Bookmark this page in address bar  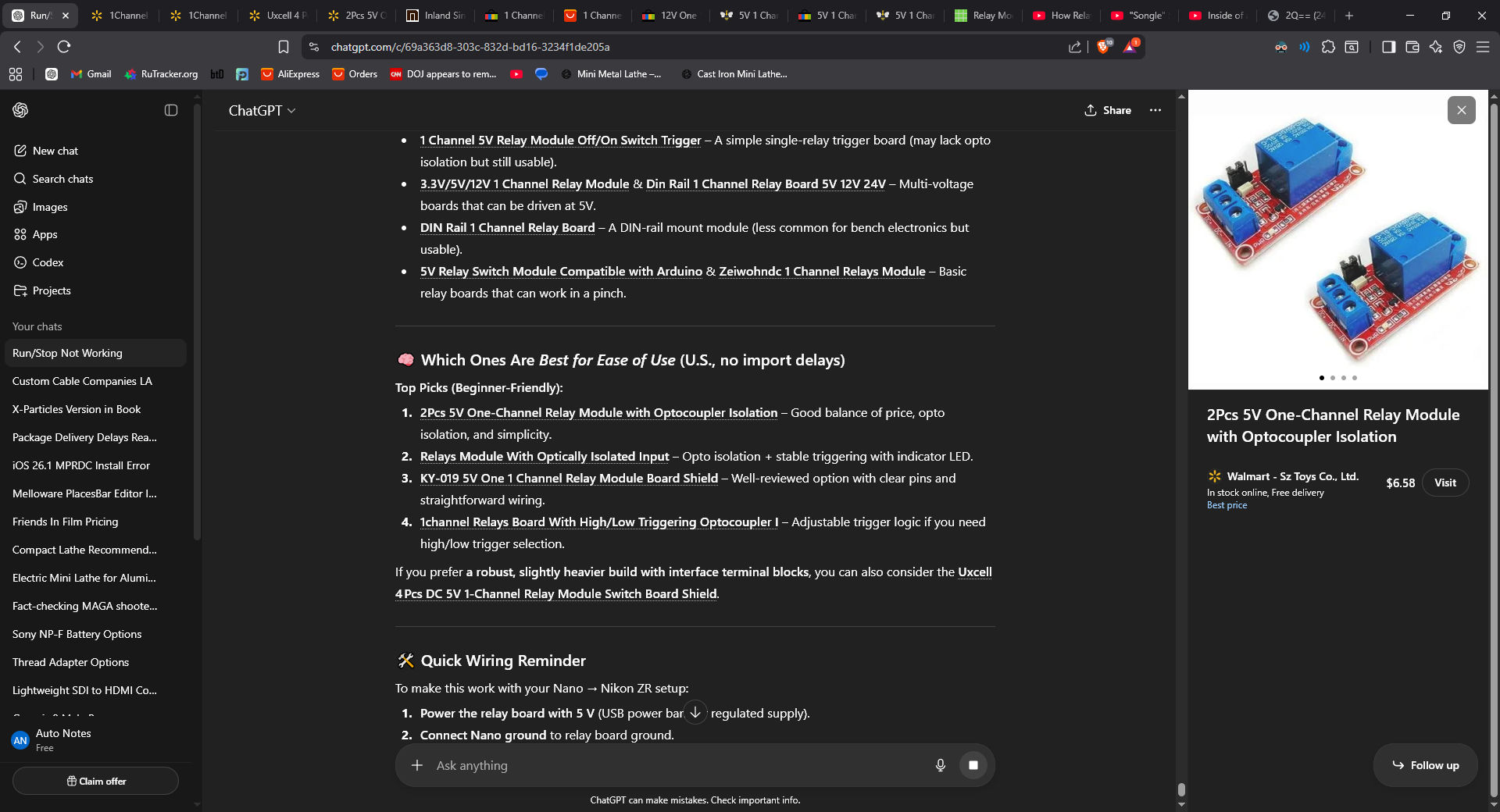click(x=284, y=47)
